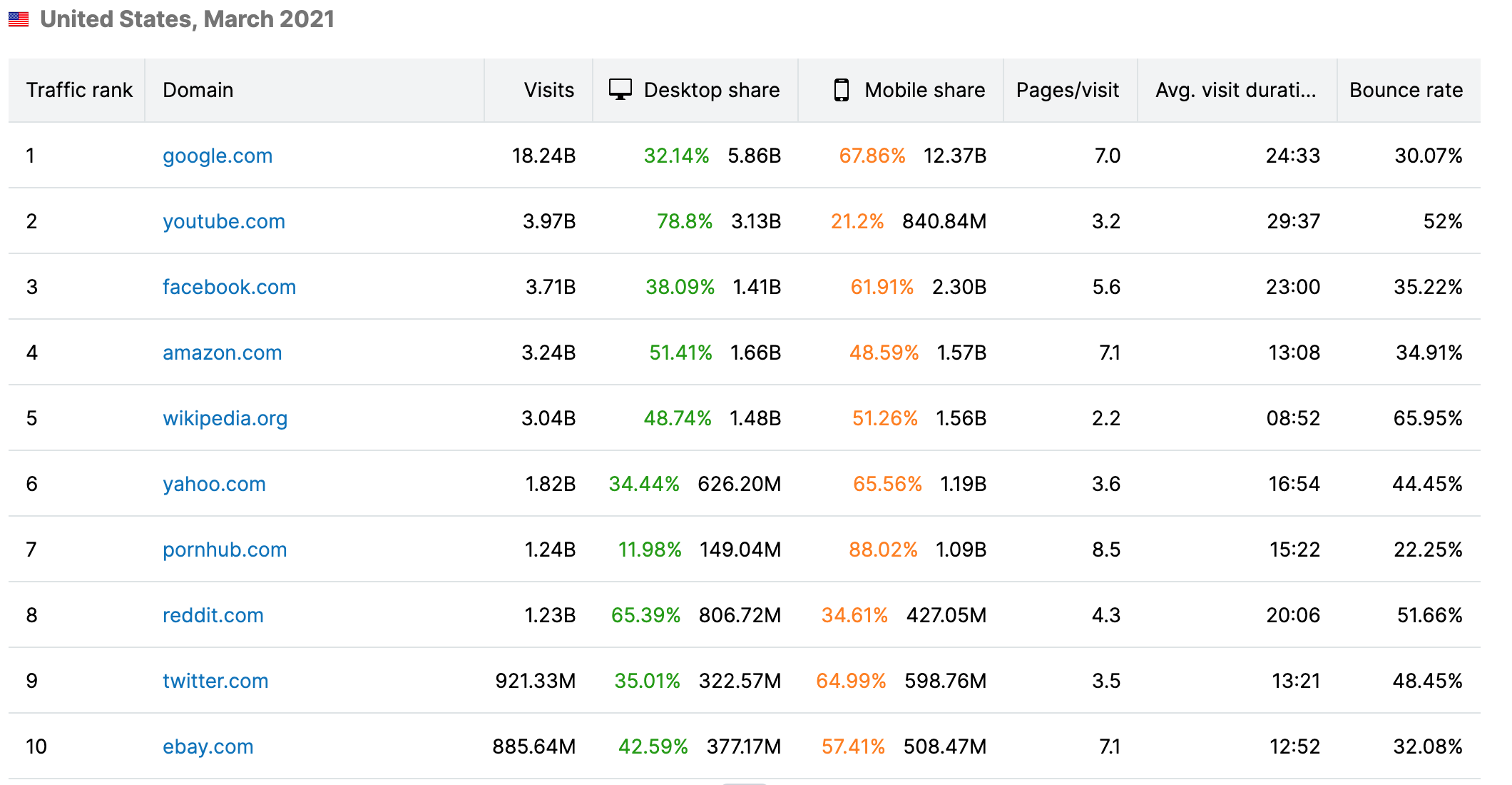Click google.com pages/visit value 7.0
The image size is (1512, 785).
coord(1108,156)
